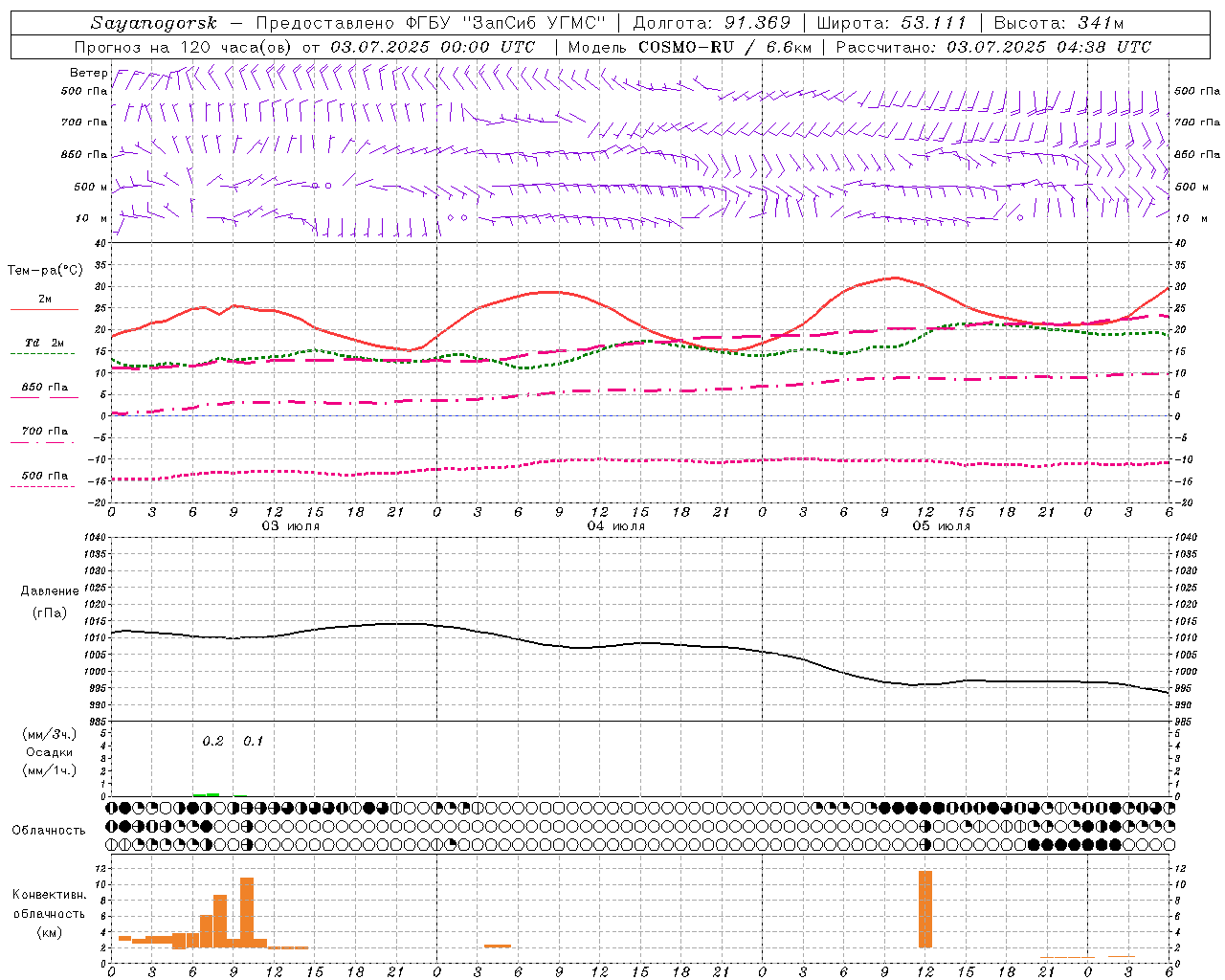Click the (мм/1ч.) precipitation unit label
The height and width of the screenshot is (980, 1225).
click(50, 770)
